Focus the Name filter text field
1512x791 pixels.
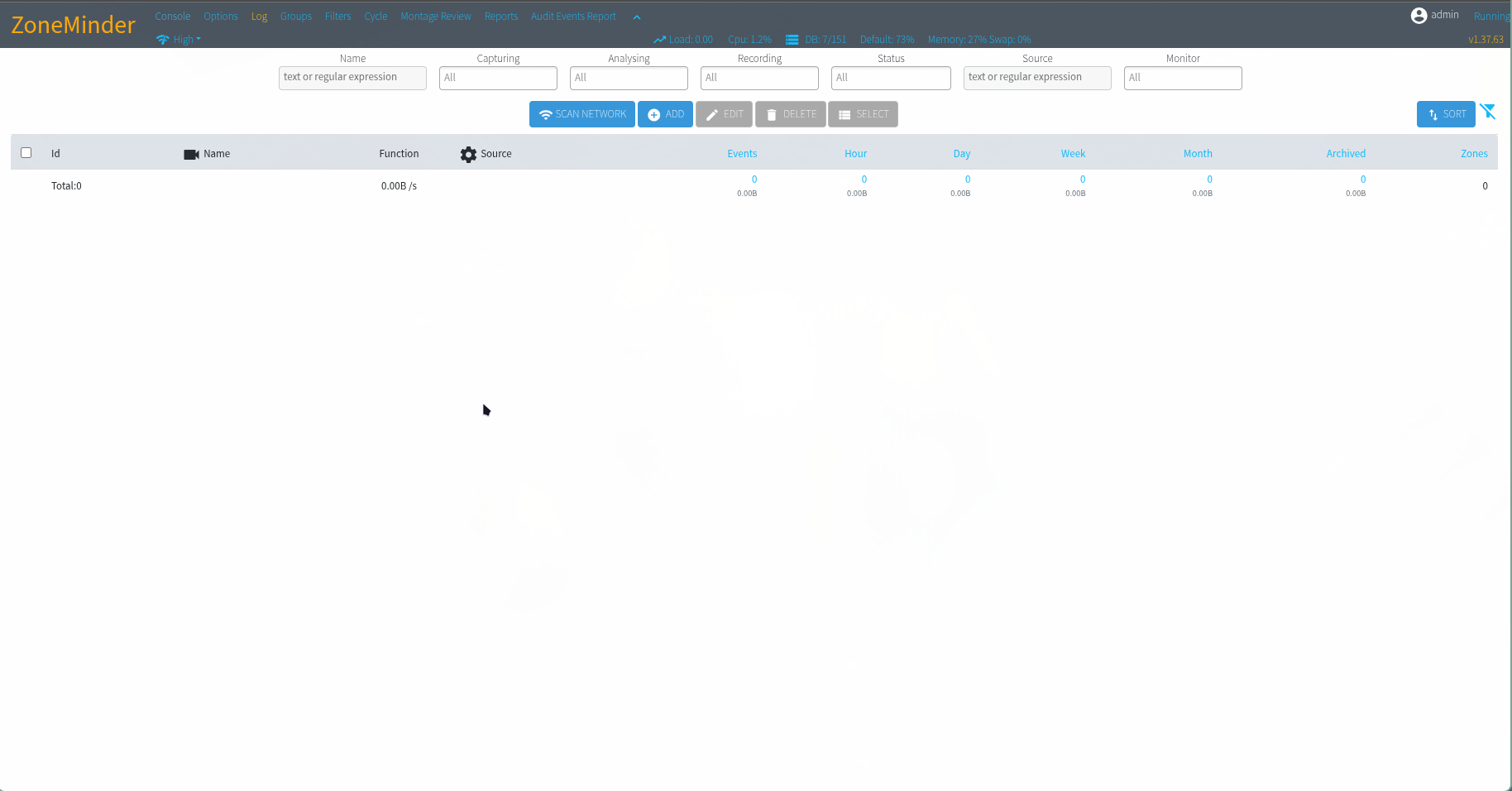click(352, 78)
